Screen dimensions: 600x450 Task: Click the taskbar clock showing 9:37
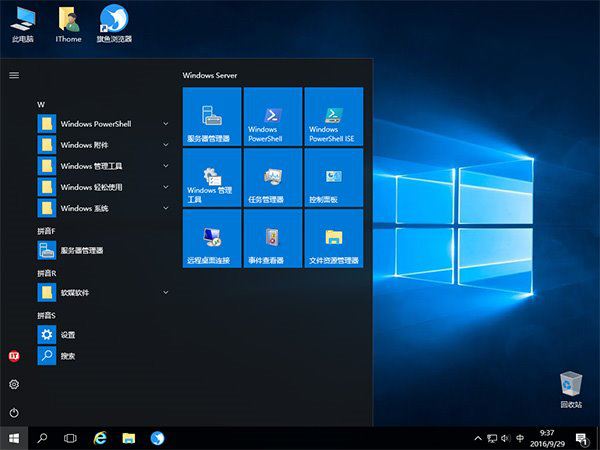pos(546,438)
